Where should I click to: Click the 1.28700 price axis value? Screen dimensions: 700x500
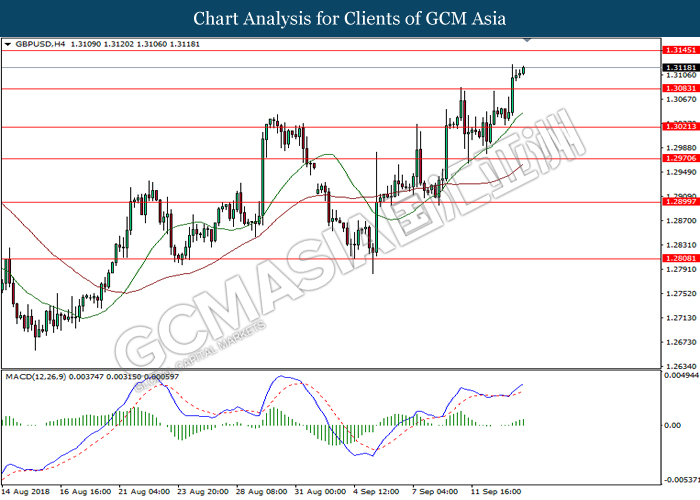click(681, 221)
